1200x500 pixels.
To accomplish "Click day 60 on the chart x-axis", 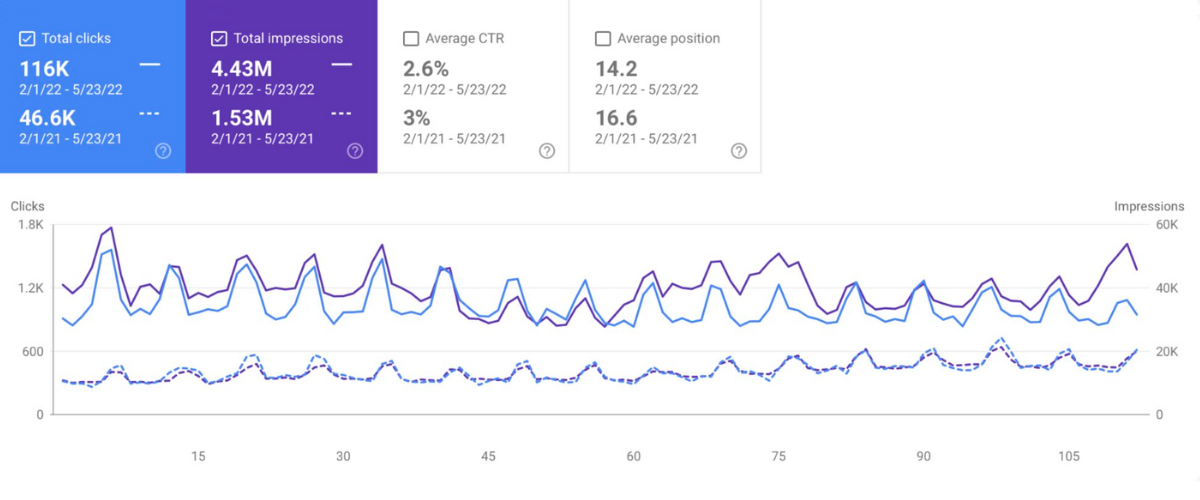I will [x=634, y=456].
